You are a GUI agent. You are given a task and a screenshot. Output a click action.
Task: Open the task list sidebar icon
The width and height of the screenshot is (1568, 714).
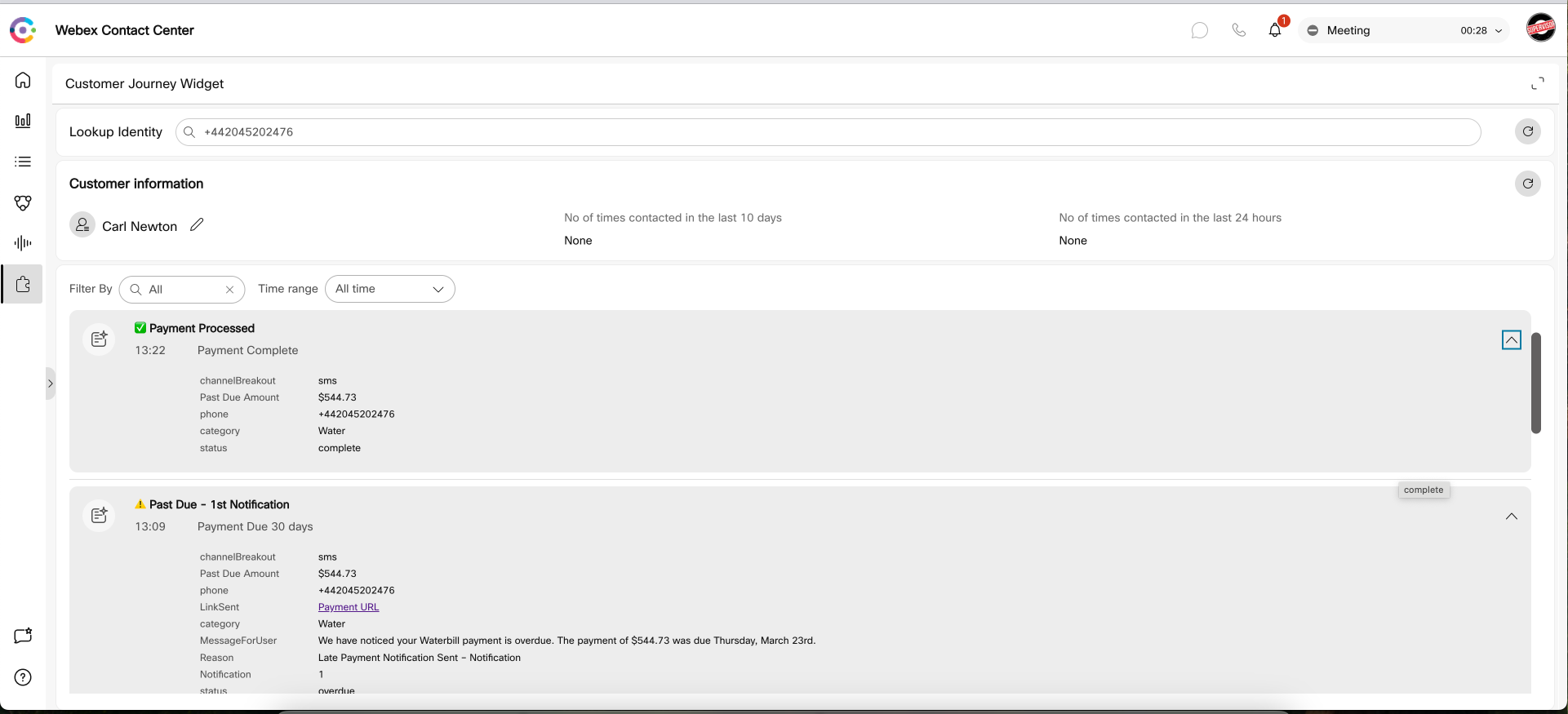pos(23,162)
